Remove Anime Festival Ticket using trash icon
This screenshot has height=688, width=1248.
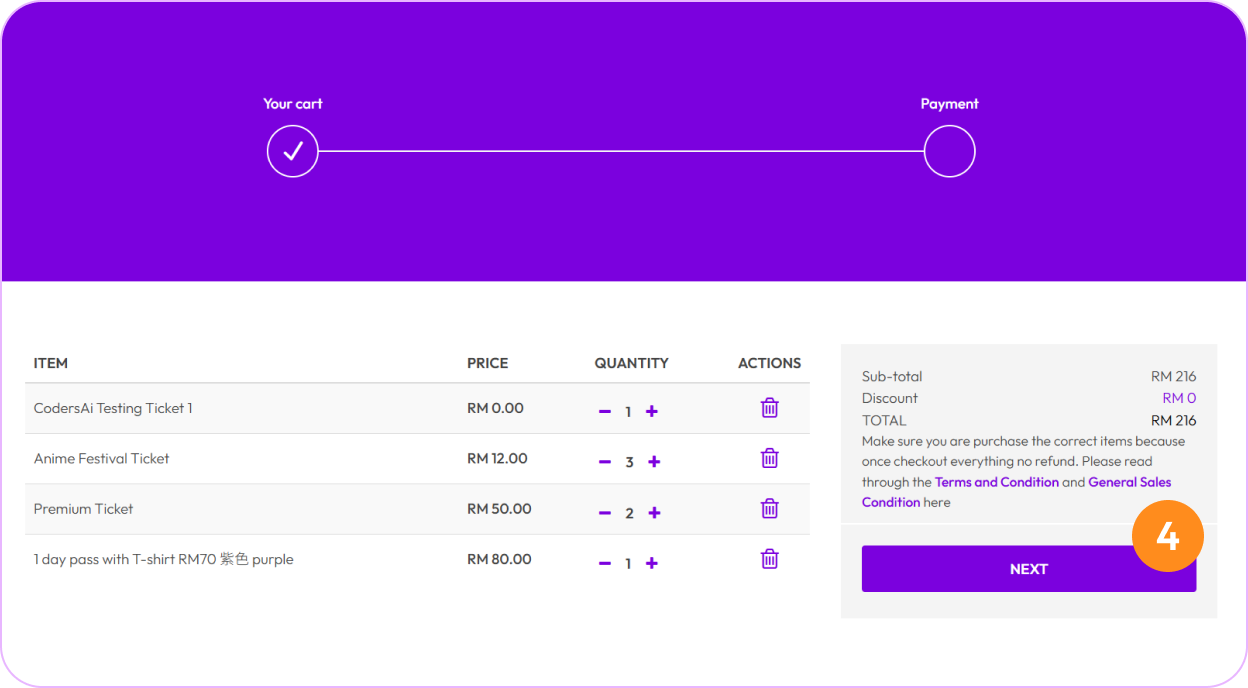tap(769, 458)
